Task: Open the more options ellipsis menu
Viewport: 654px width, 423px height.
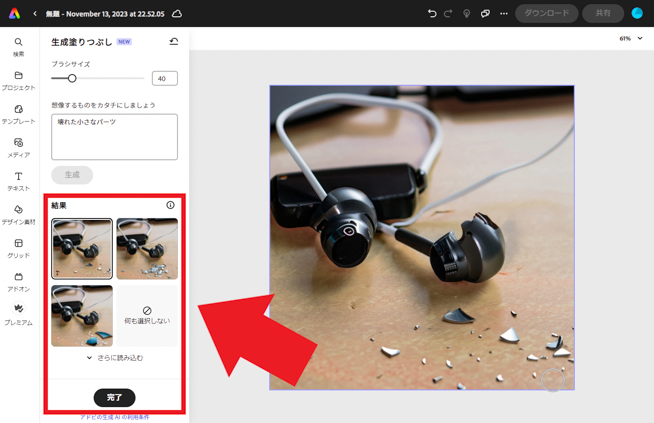Action: [504, 14]
